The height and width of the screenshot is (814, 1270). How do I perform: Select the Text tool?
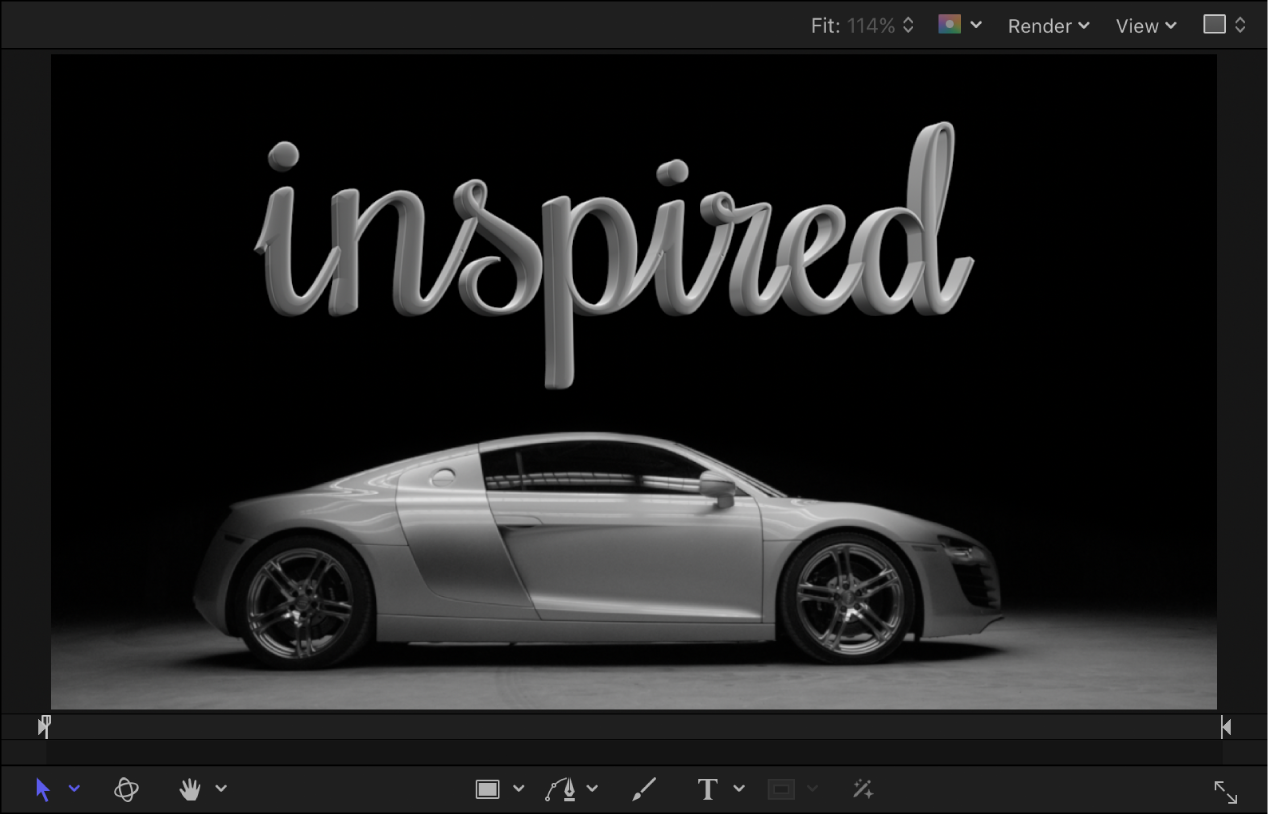(707, 789)
